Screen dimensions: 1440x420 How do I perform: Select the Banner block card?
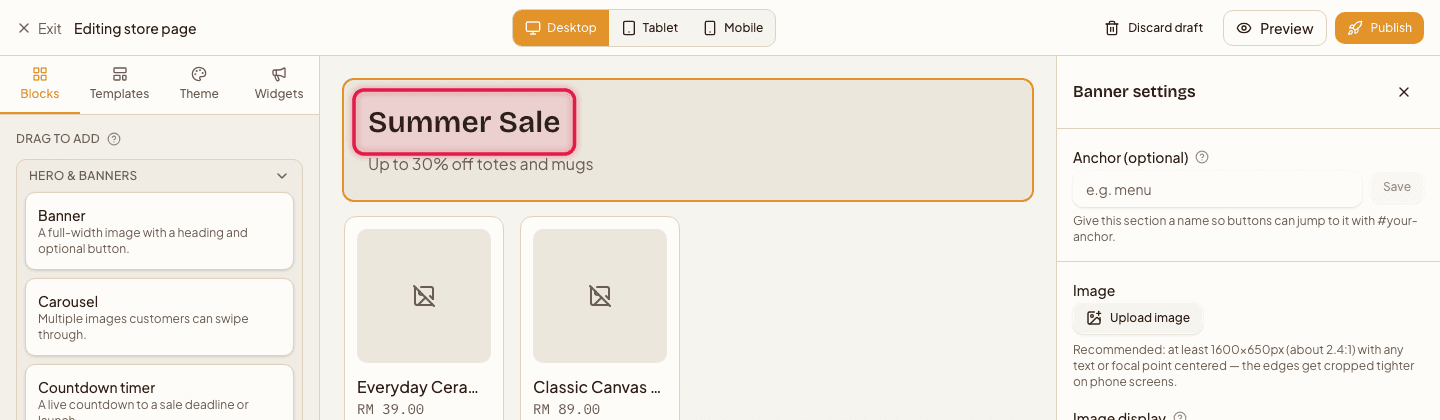(x=159, y=231)
